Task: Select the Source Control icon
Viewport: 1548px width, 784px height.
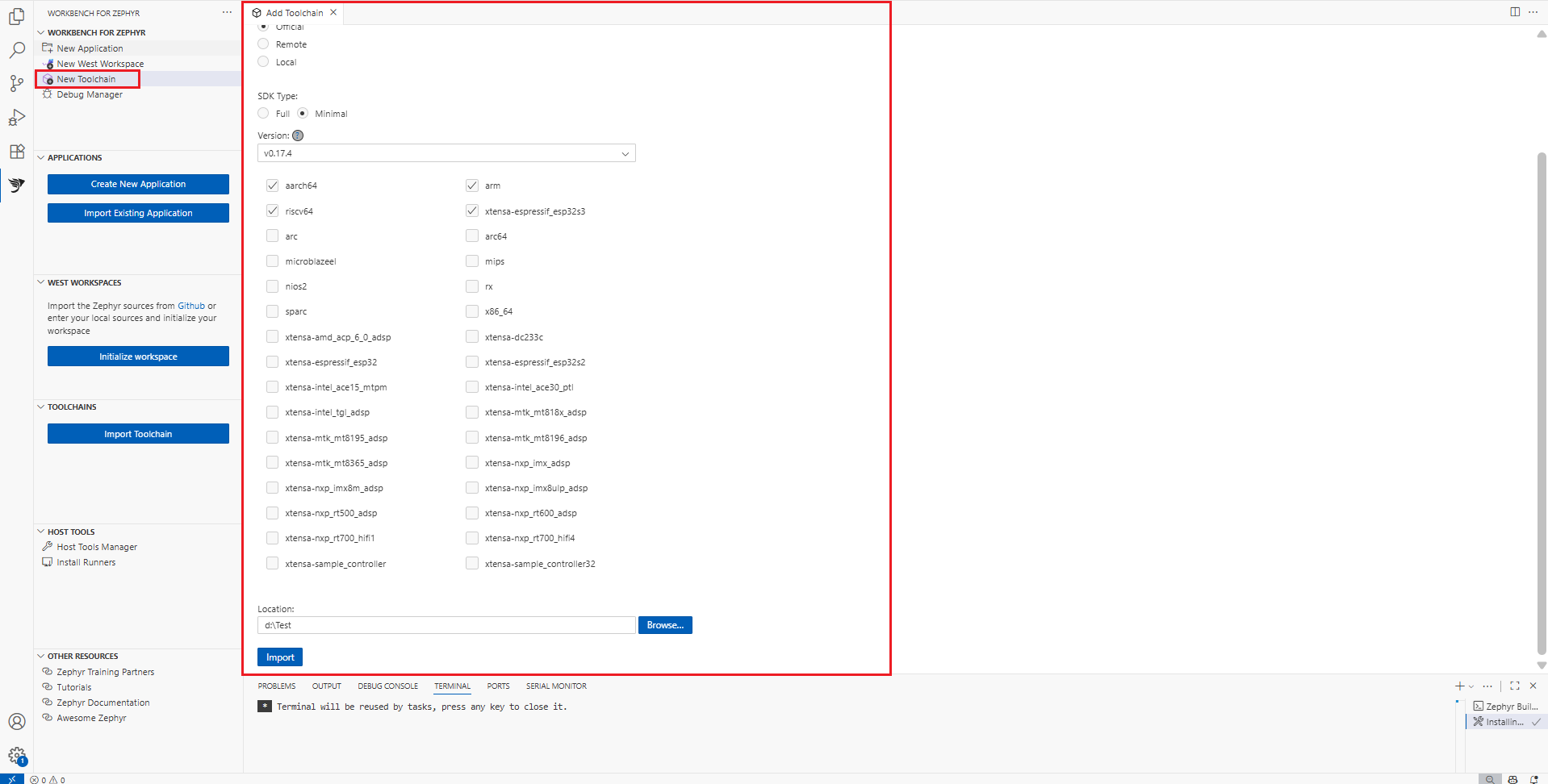Action: pos(16,84)
